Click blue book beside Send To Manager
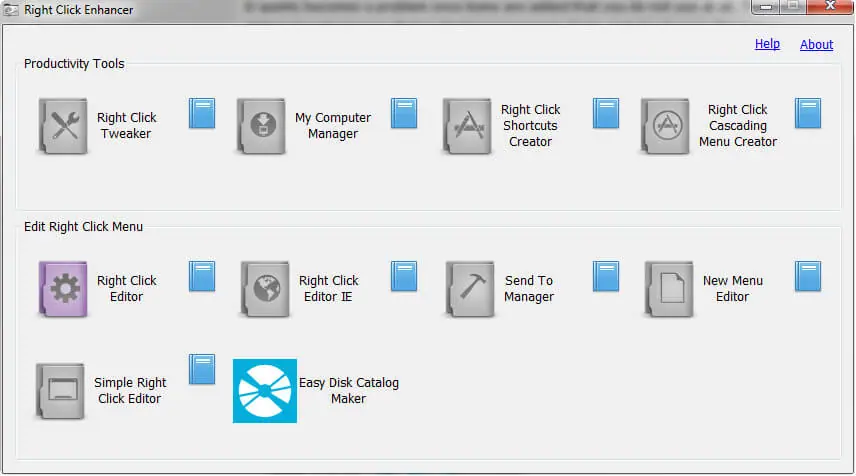 606,276
